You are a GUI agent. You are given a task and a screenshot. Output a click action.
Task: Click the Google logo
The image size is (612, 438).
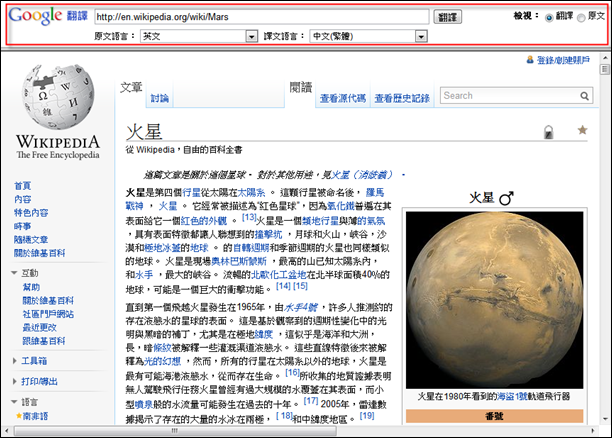35,16
